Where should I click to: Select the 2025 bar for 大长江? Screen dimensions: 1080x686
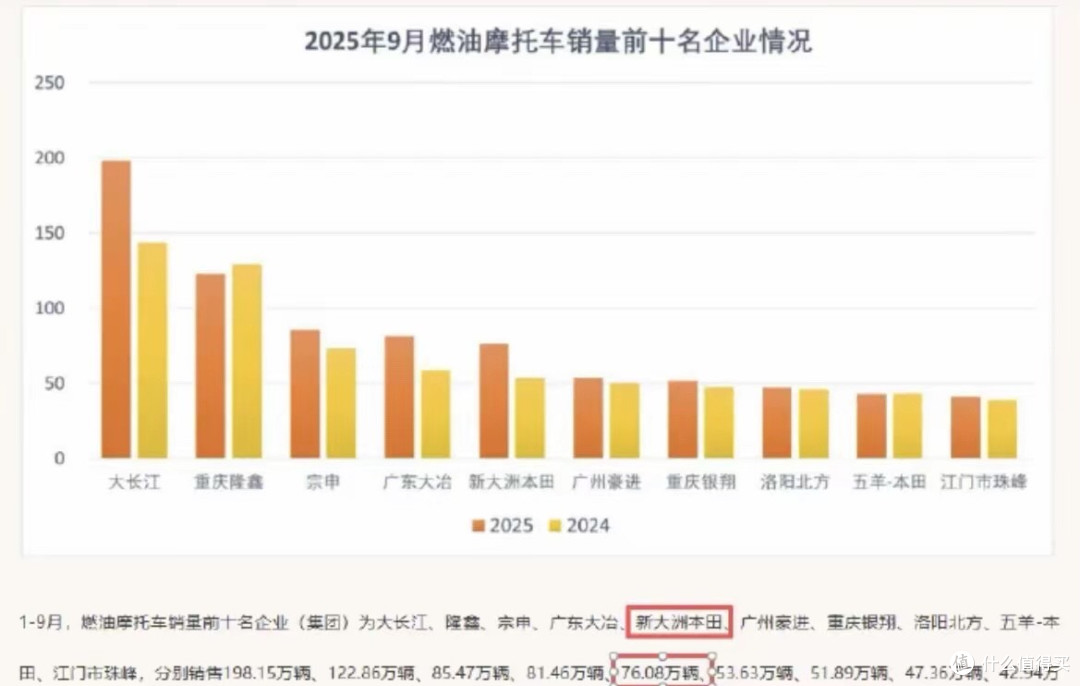[116, 309]
